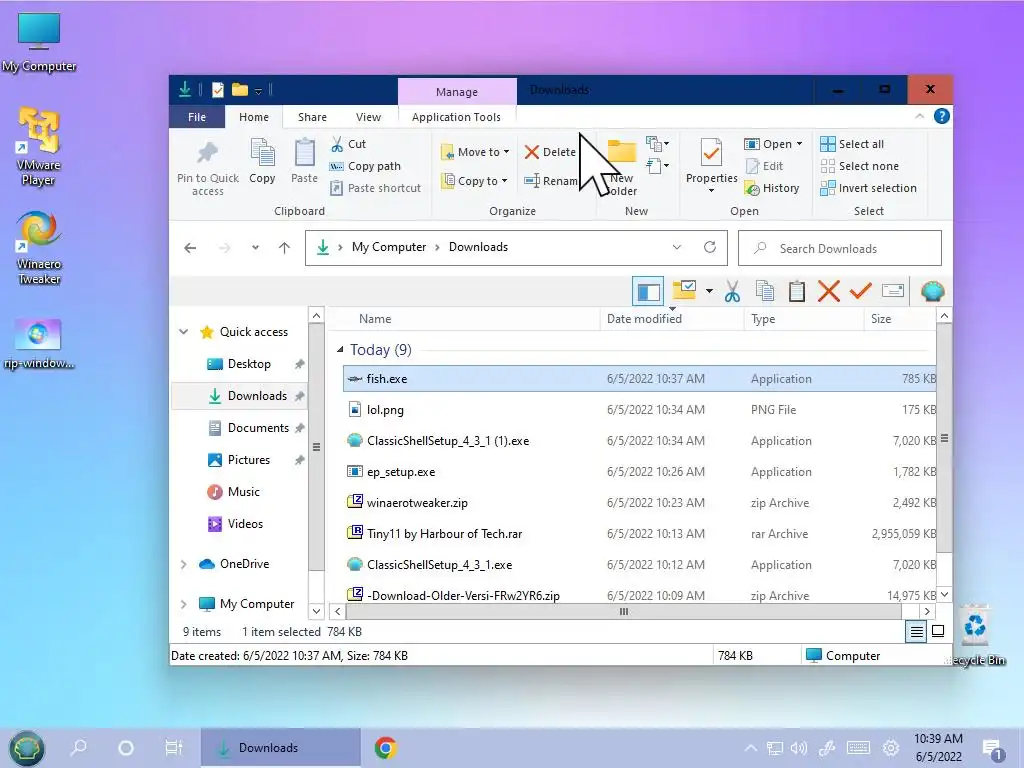Click the Start shell button on taskbar
The image size is (1024, 768).
click(25, 748)
